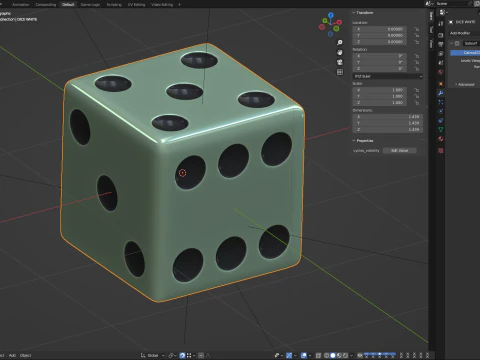The width and height of the screenshot is (480, 360).
Task: Toggle lock on Scale Y
Action: pyautogui.click(x=416, y=96)
